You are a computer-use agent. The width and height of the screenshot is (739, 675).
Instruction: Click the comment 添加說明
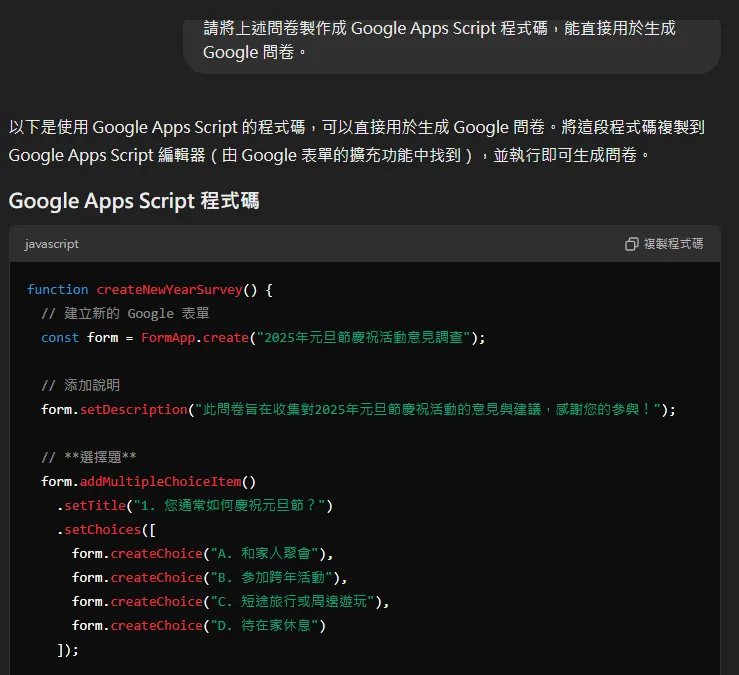pos(81,386)
